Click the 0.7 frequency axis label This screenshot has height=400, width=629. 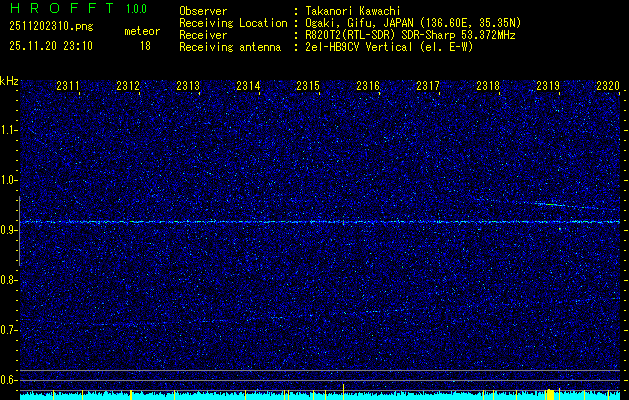click(x=10, y=330)
